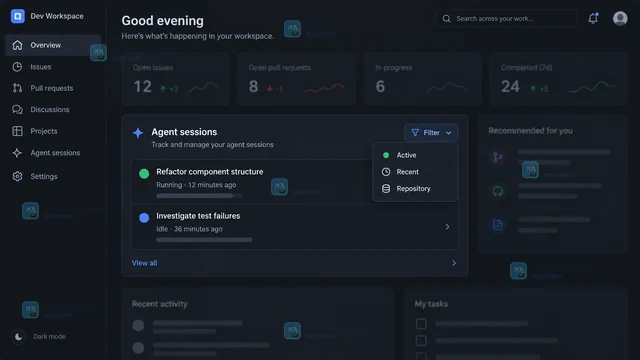Viewport: 640px width, 360px height.
Task: Click the Filter button label
Action: point(431,133)
